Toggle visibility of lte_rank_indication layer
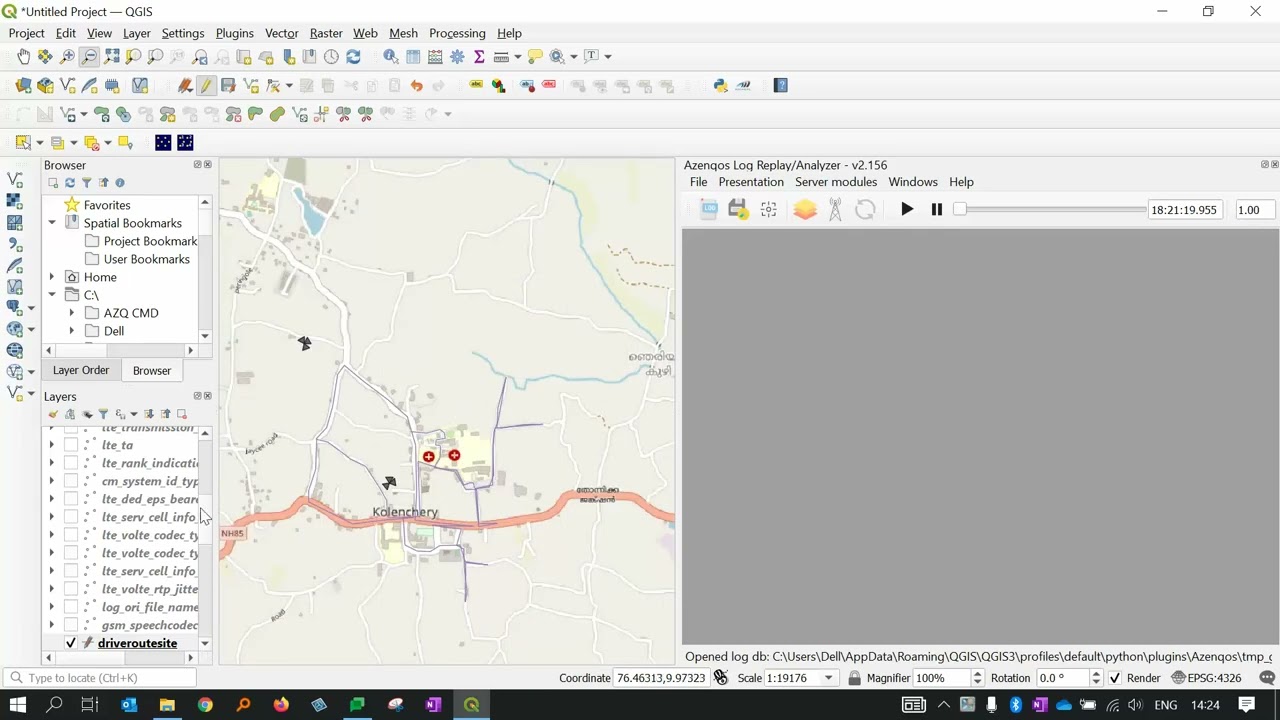The image size is (1280, 720). point(71,463)
